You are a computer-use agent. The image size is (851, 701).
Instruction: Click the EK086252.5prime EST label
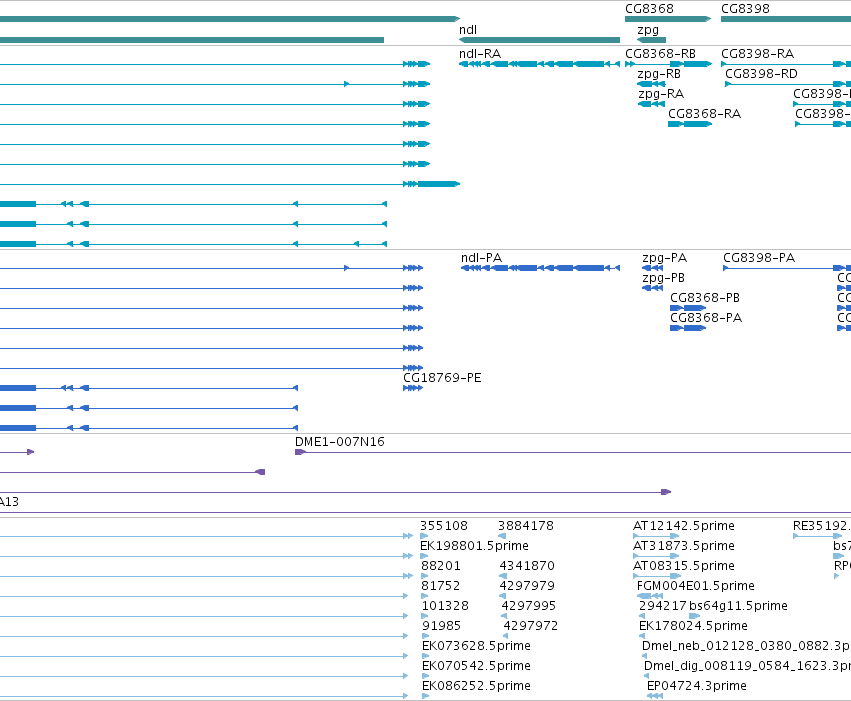tap(477, 686)
